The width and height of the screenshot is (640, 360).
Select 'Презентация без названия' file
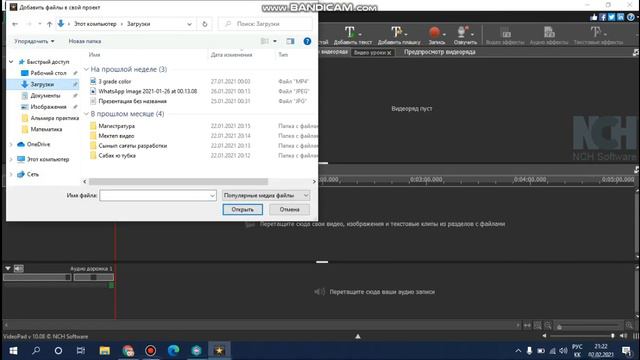click(132, 101)
